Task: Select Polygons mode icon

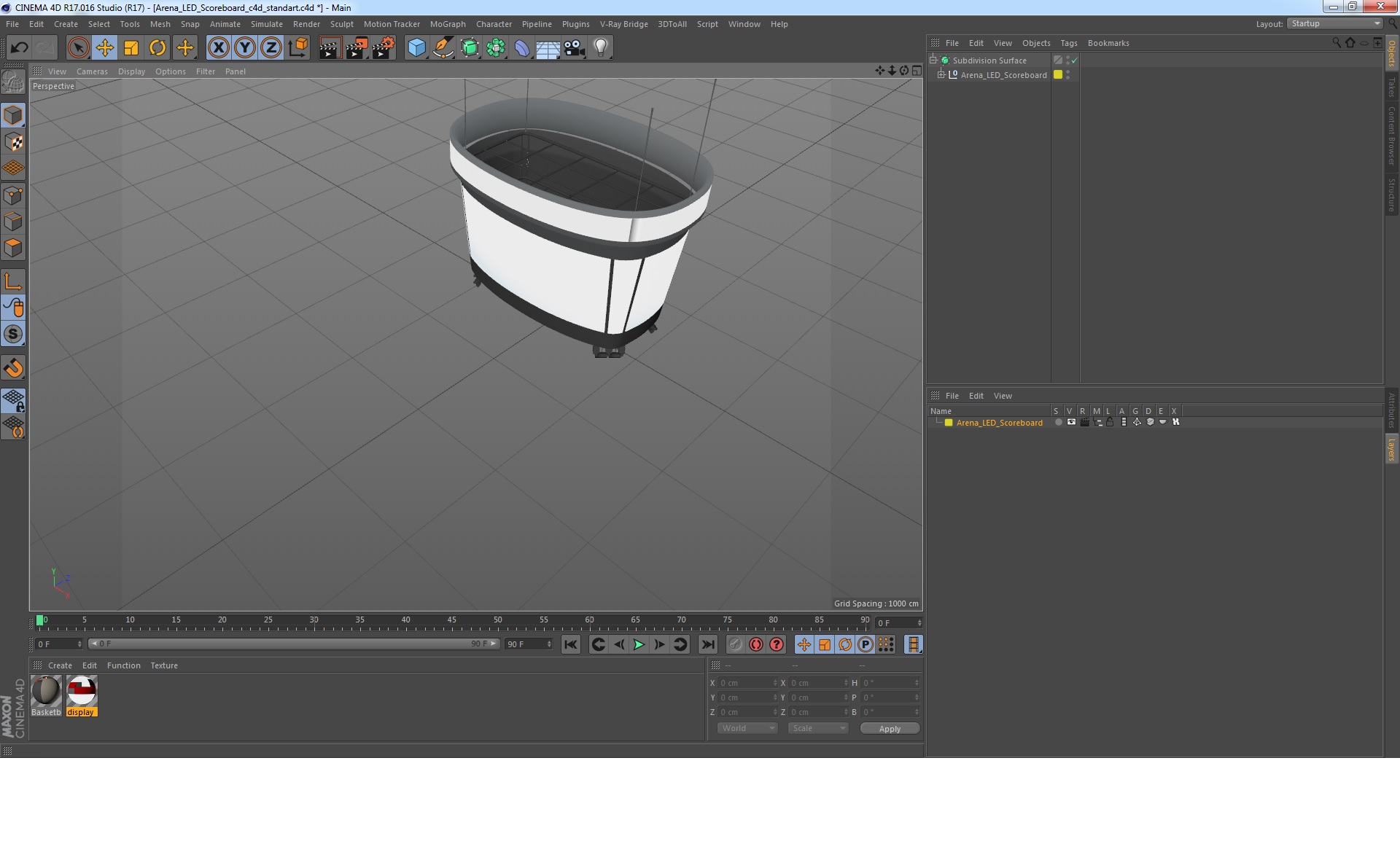Action: pyautogui.click(x=13, y=248)
